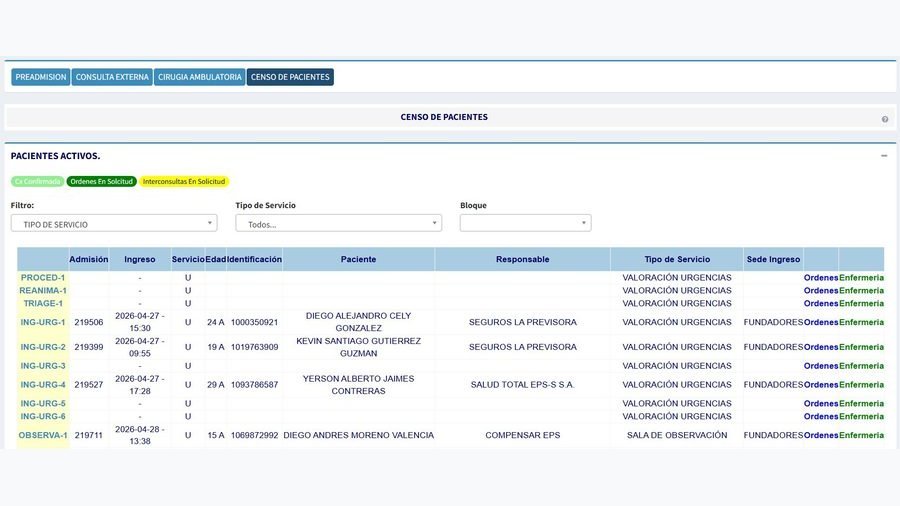Open bed OBSERVA-1 link

pyautogui.click(x=43, y=435)
